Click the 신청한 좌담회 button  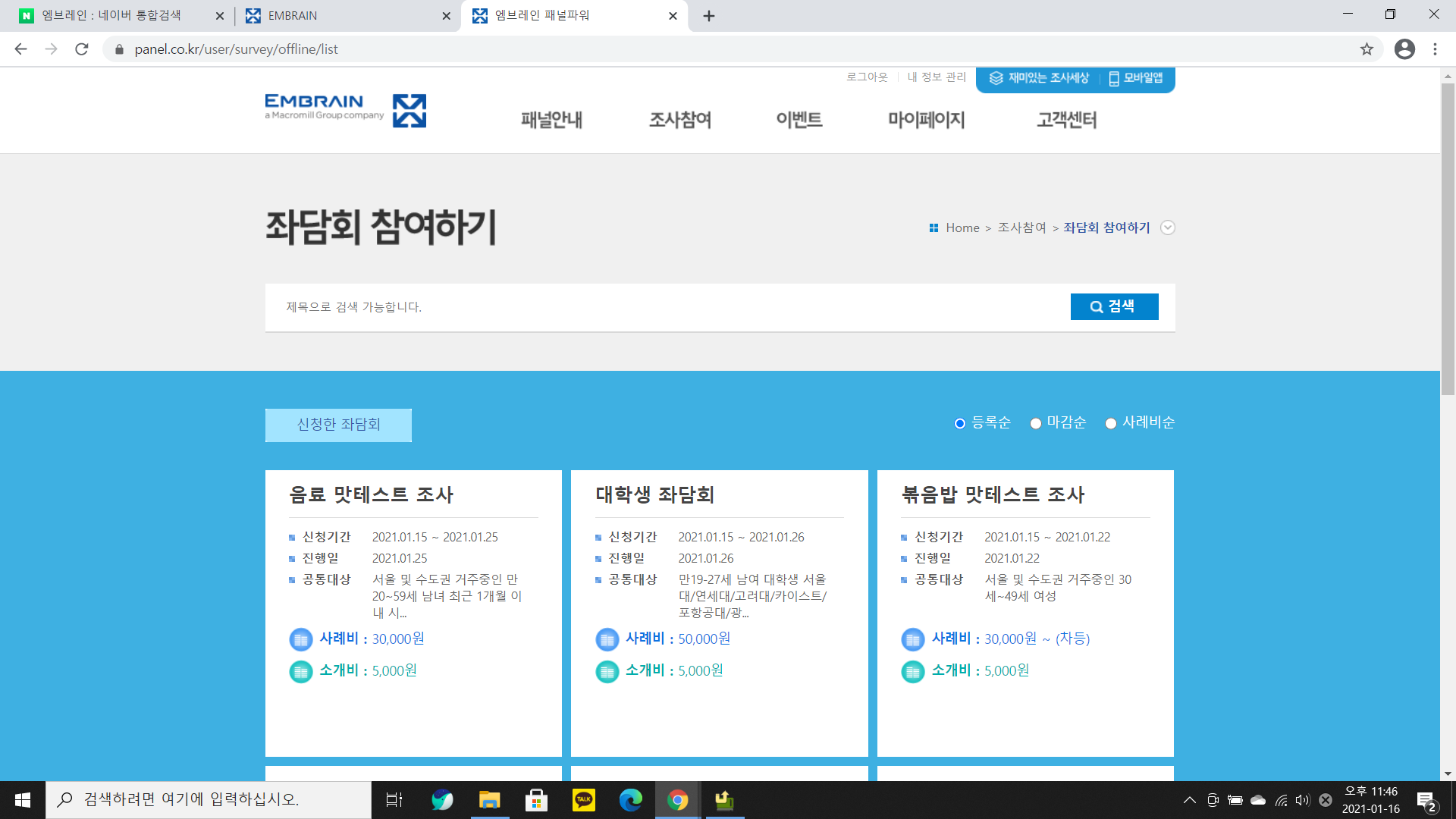pyautogui.click(x=338, y=425)
